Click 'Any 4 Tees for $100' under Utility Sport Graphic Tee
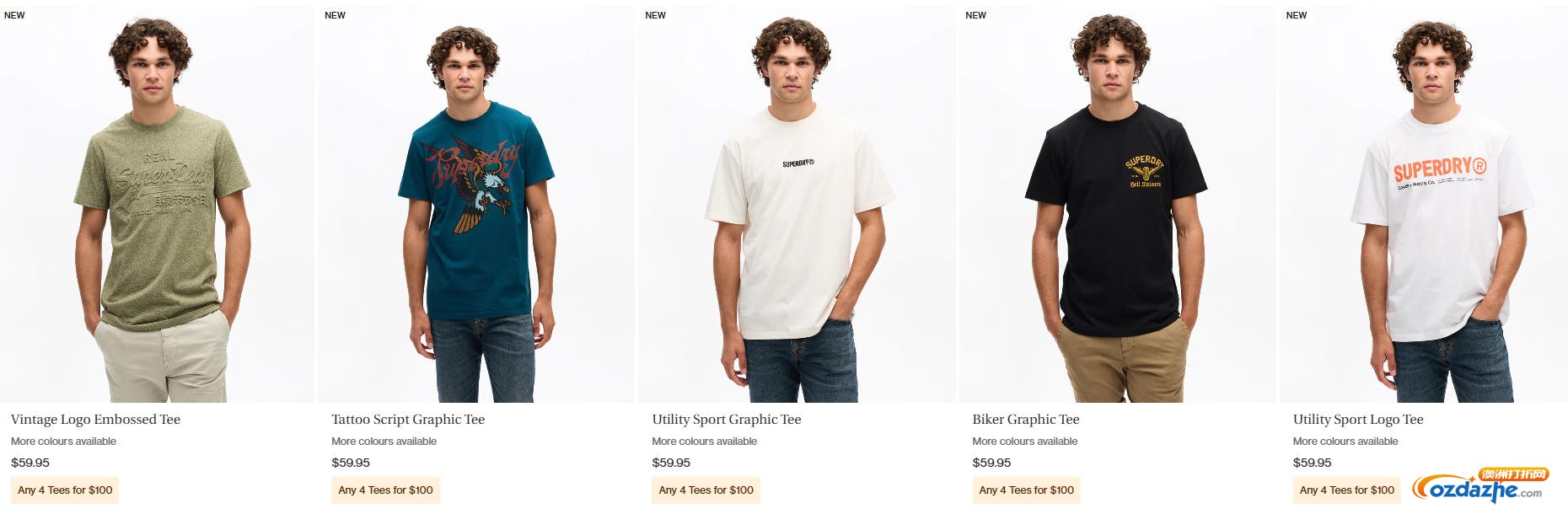 coord(706,490)
